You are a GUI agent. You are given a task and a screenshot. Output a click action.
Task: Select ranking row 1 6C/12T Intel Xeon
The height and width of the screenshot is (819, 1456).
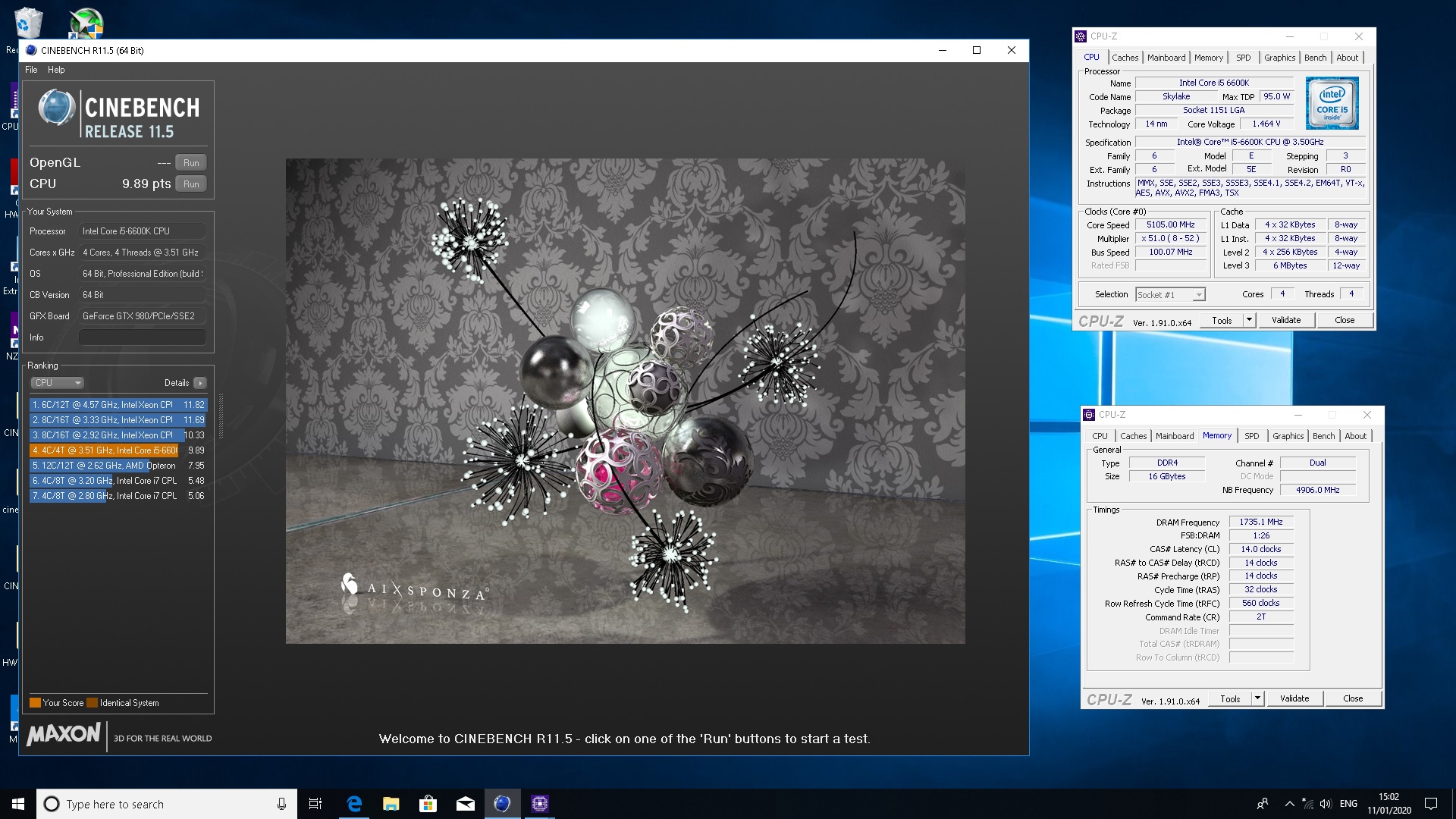pos(118,405)
